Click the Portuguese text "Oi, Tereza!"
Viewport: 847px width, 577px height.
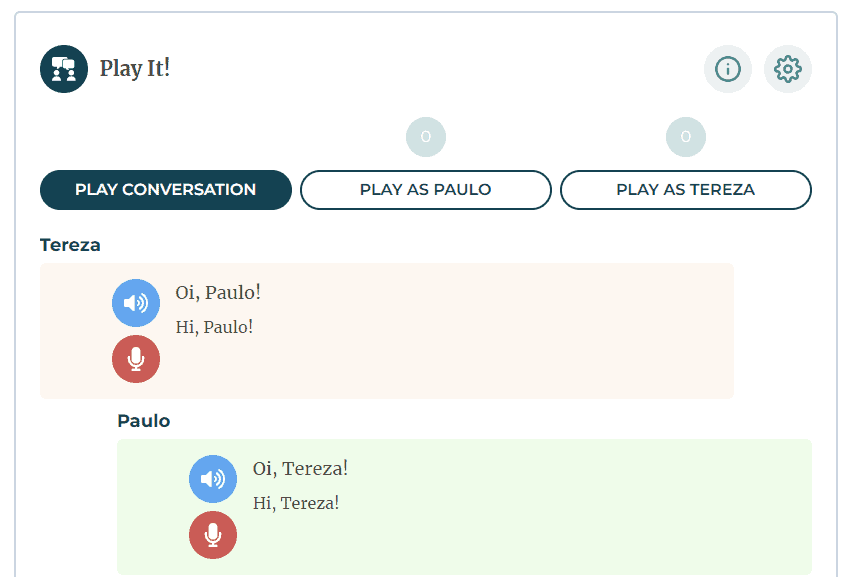click(x=300, y=468)
